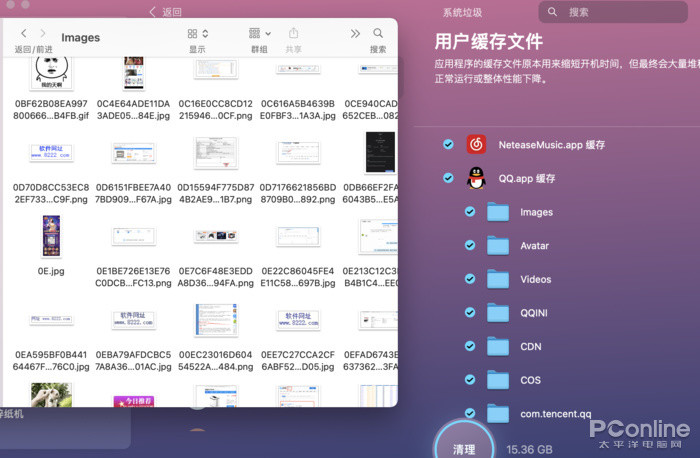
Task: Select file 0C616A5B4639B...1A3A.jpg
Action: (x=298, y=110)
